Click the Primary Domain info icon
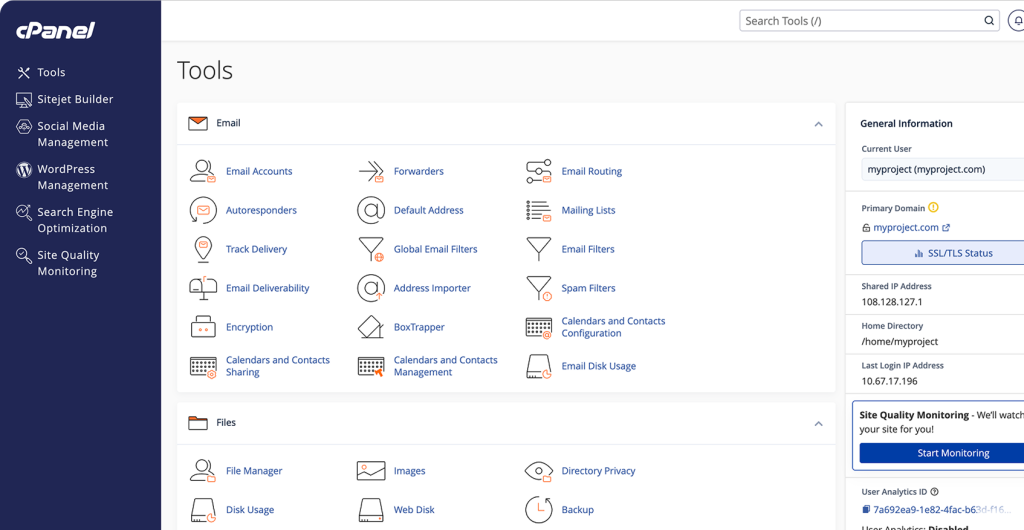 pos(933,208)
